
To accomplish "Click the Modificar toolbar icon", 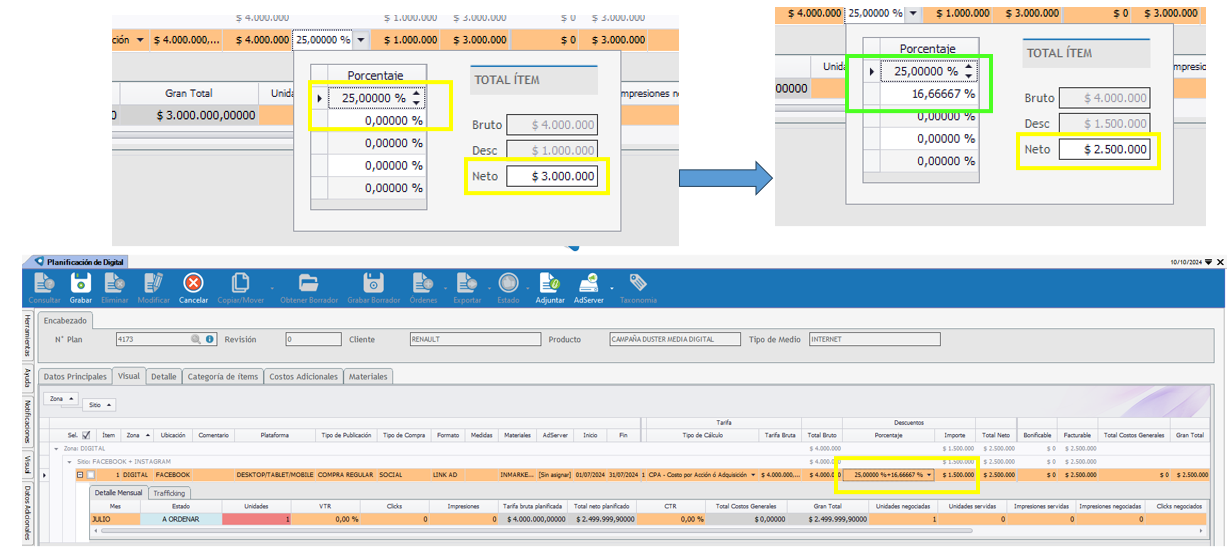I will point(153,283).
